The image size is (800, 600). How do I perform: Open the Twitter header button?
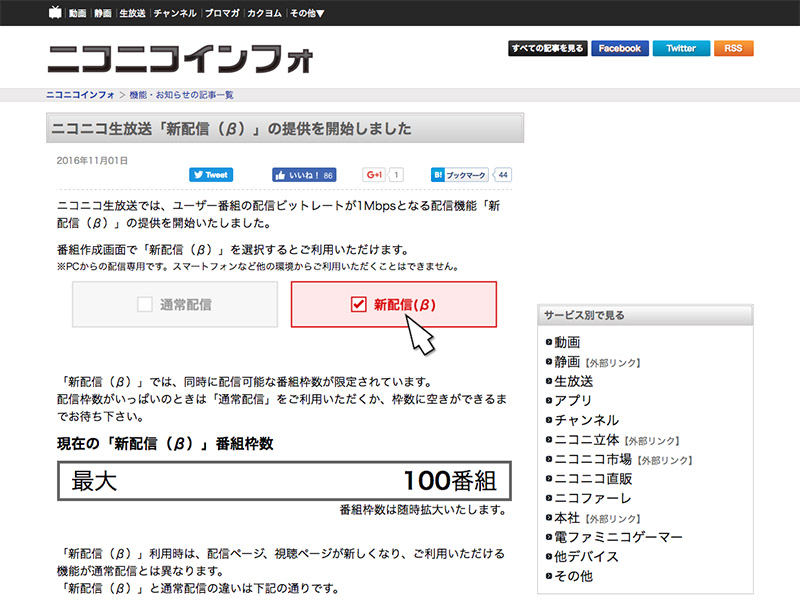pos(681,48)
